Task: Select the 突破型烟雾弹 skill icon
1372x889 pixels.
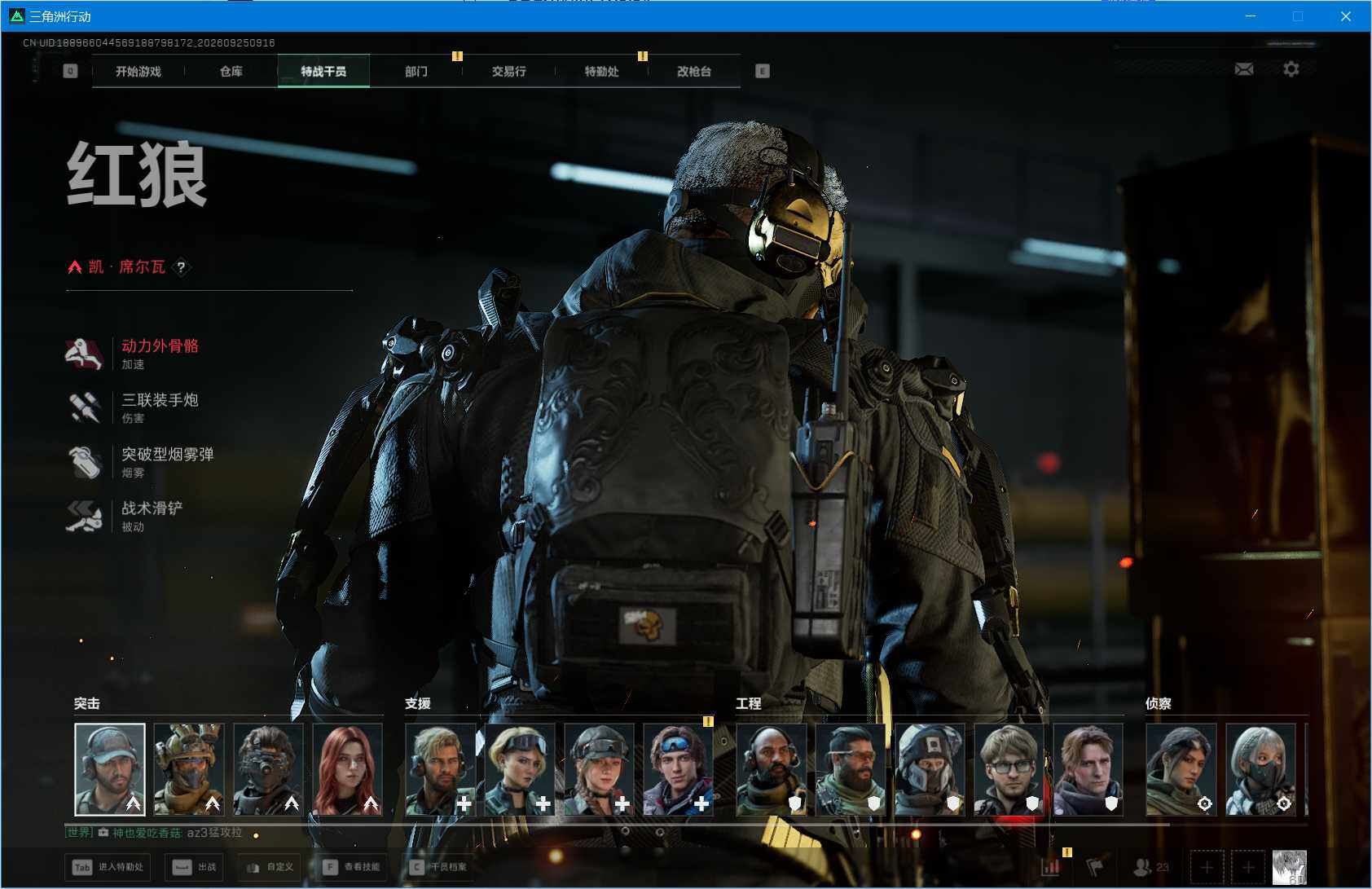Action: pyautogui.click(x=85, y=462)
